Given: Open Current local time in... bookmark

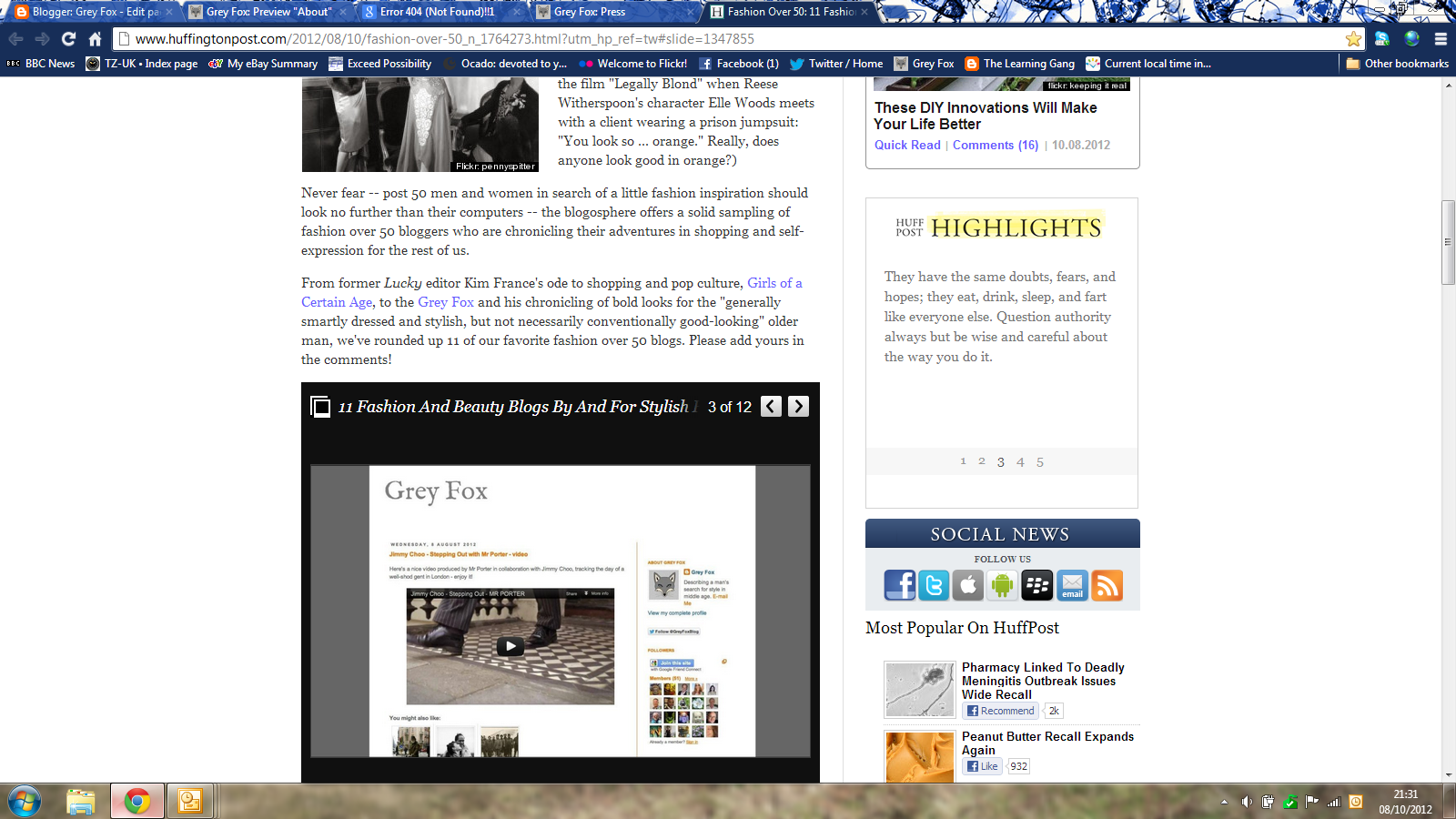Looking at the screenshot, I should tap(1148, 64).
